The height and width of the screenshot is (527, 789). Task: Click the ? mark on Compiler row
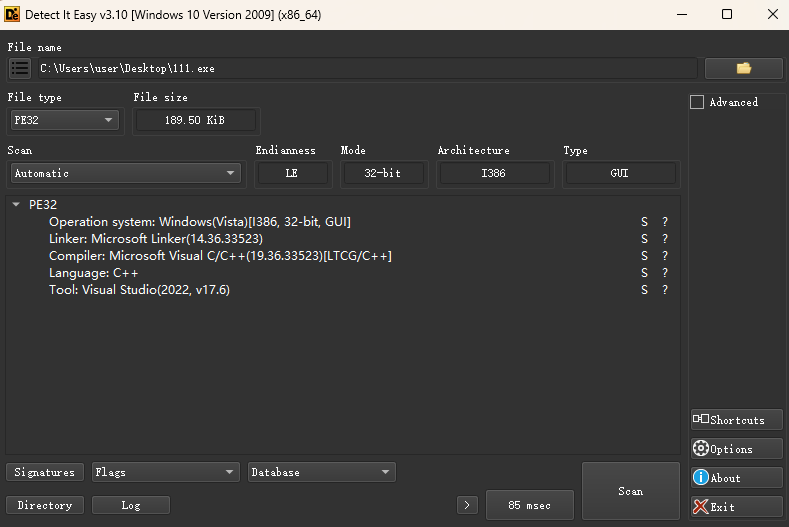pyautogui.click(x=665, y=256)
